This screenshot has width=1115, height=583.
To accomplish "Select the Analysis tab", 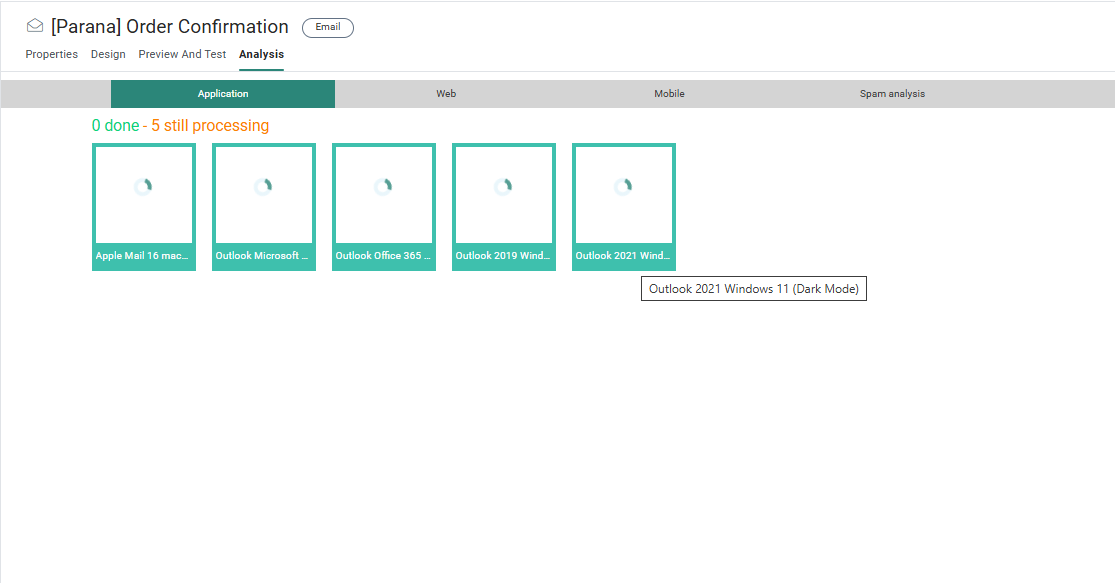I will [x=261, y=54].
